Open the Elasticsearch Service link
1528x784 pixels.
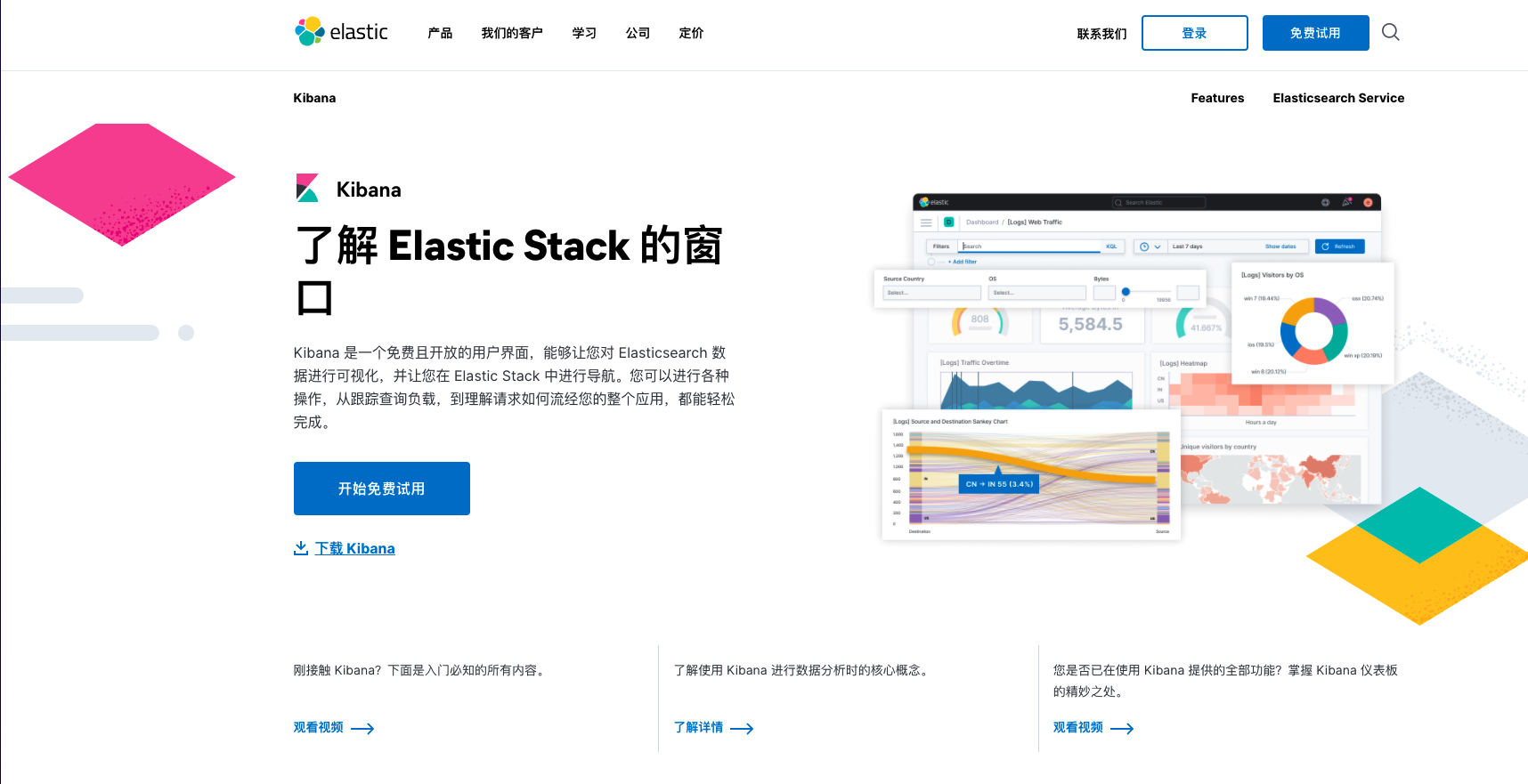click(x=1338, y=98)
